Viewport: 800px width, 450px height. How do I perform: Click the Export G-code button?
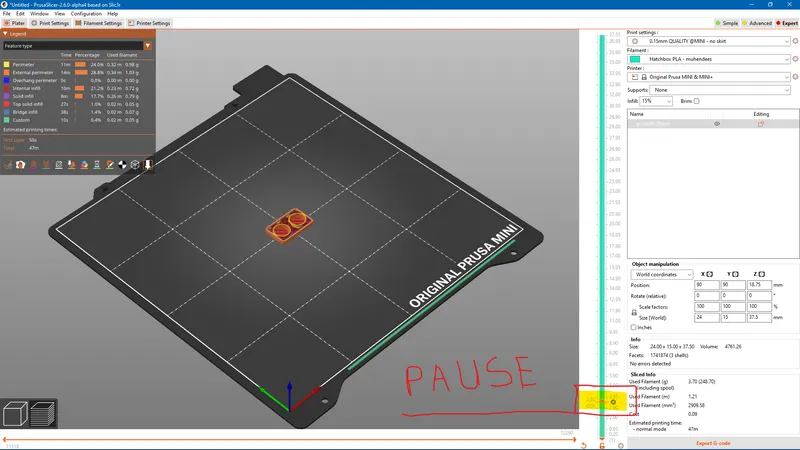712,442
